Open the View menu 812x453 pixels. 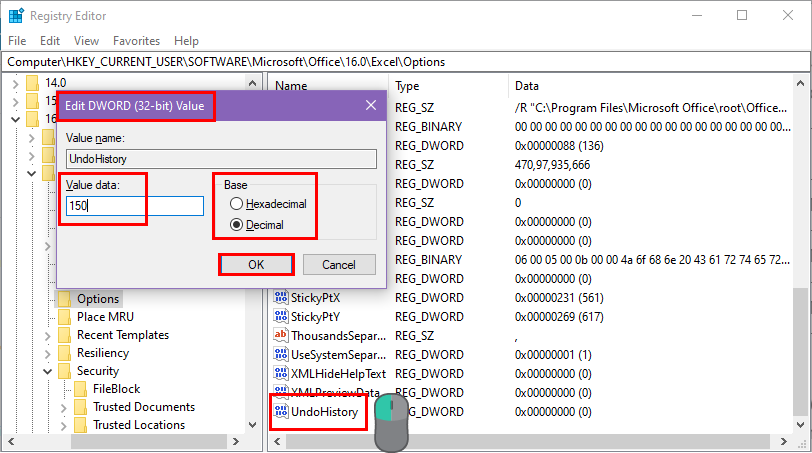click(x=86, y=41)
